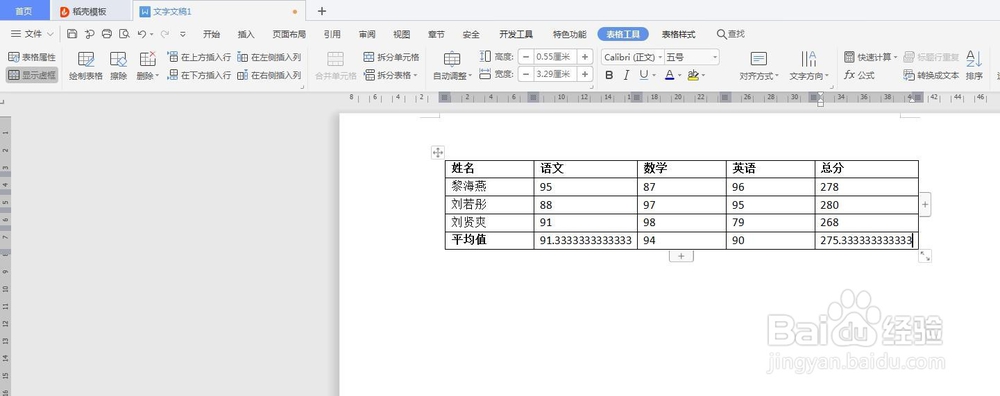Select the 擦除 eraser tool
1000x396 pixels.
pos(119,66)
